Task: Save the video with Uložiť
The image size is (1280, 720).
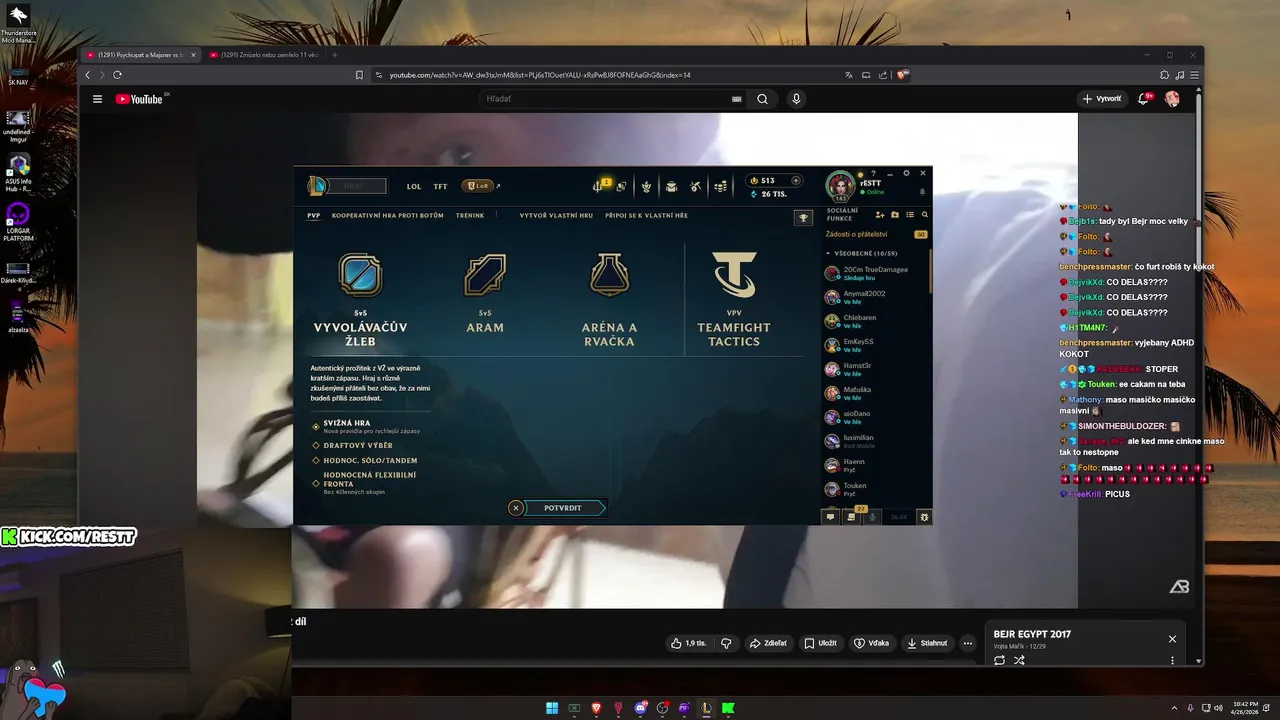Action: pyautogui.click(x=821, y=643)
